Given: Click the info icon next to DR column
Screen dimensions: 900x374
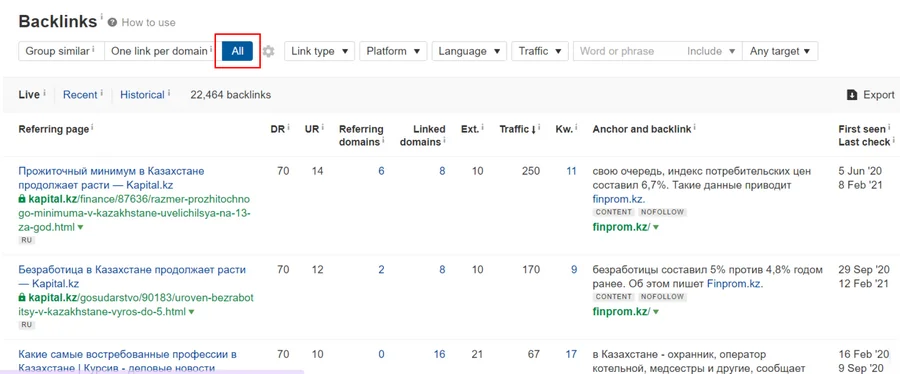Looking at the screenshot, I should click(x=288, y=127).
